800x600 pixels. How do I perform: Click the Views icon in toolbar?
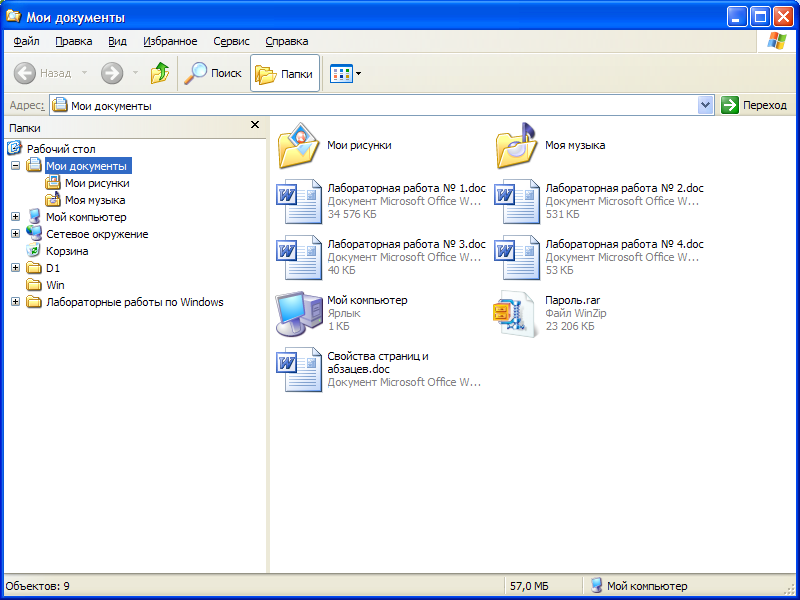(x=341, y=73)
